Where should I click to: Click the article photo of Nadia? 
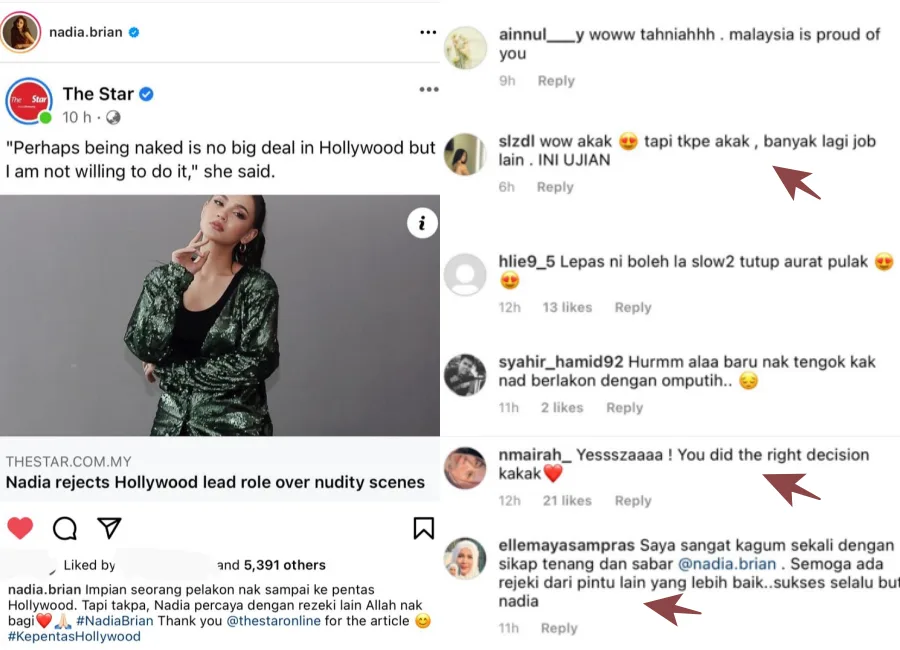(220, 315)
